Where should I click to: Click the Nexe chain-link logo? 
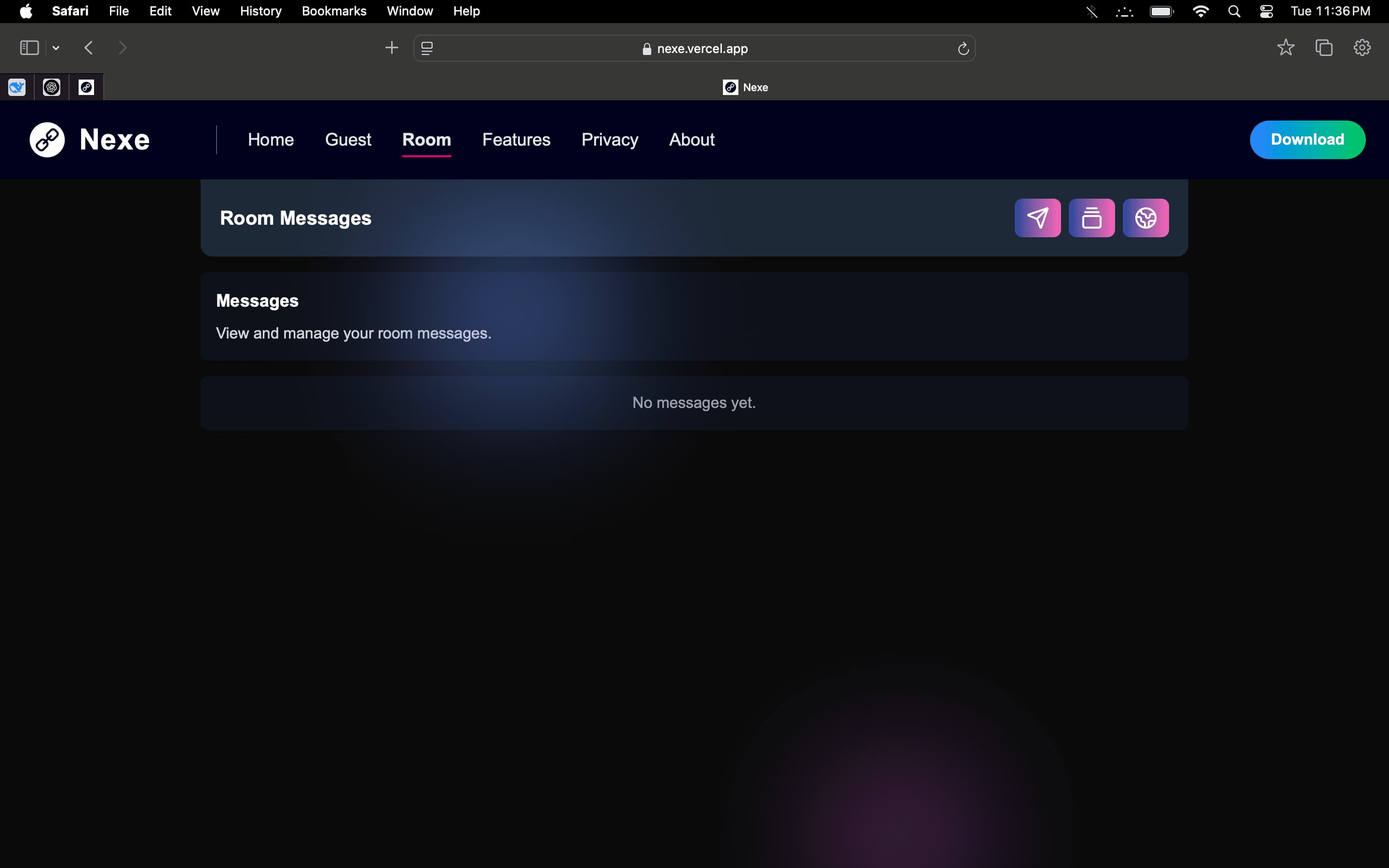[x=47, y=139]
